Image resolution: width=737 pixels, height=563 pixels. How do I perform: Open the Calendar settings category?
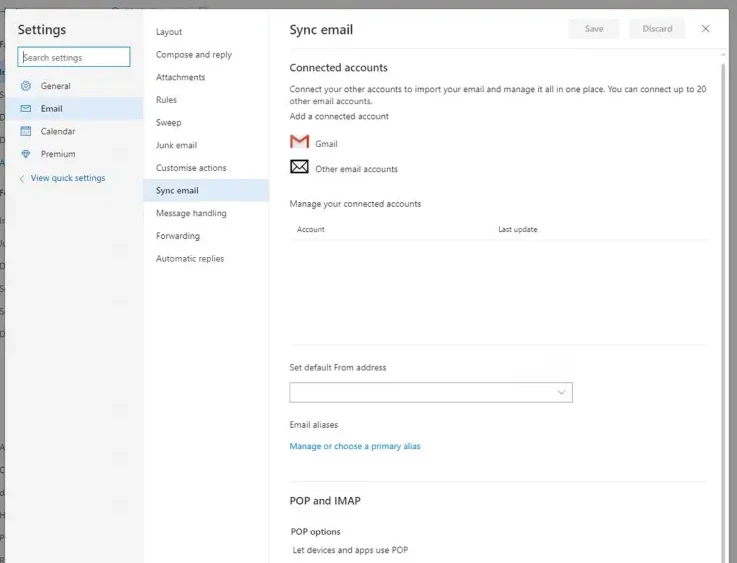74,131
